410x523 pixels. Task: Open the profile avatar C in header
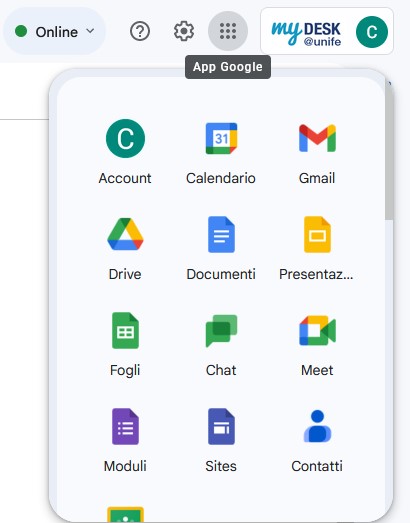[372, 32]
